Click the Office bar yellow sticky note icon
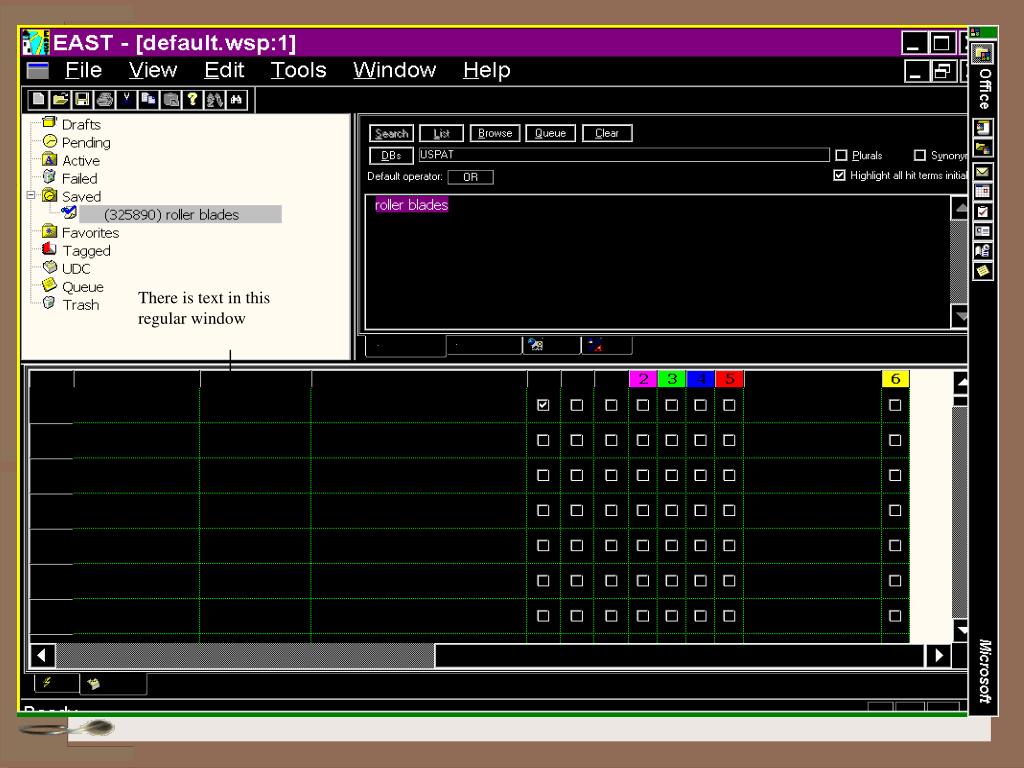This screenshot has height=768, width=1024. [983, 270]
